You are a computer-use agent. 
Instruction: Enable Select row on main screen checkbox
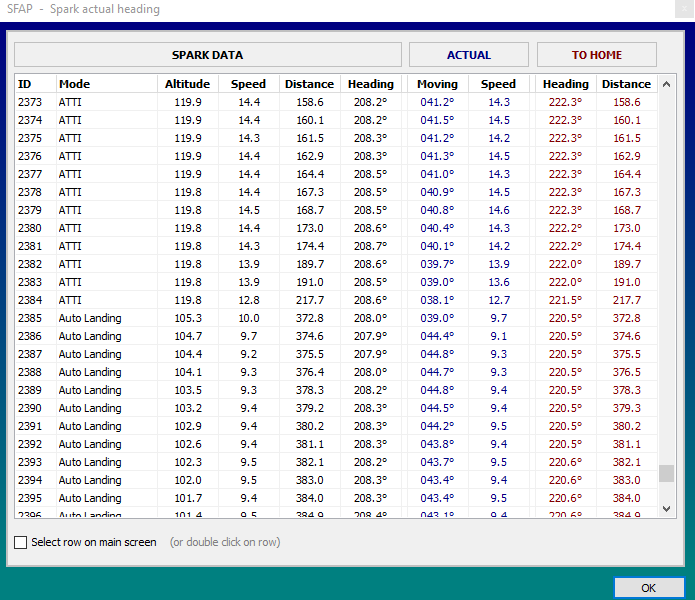point(21,542)
